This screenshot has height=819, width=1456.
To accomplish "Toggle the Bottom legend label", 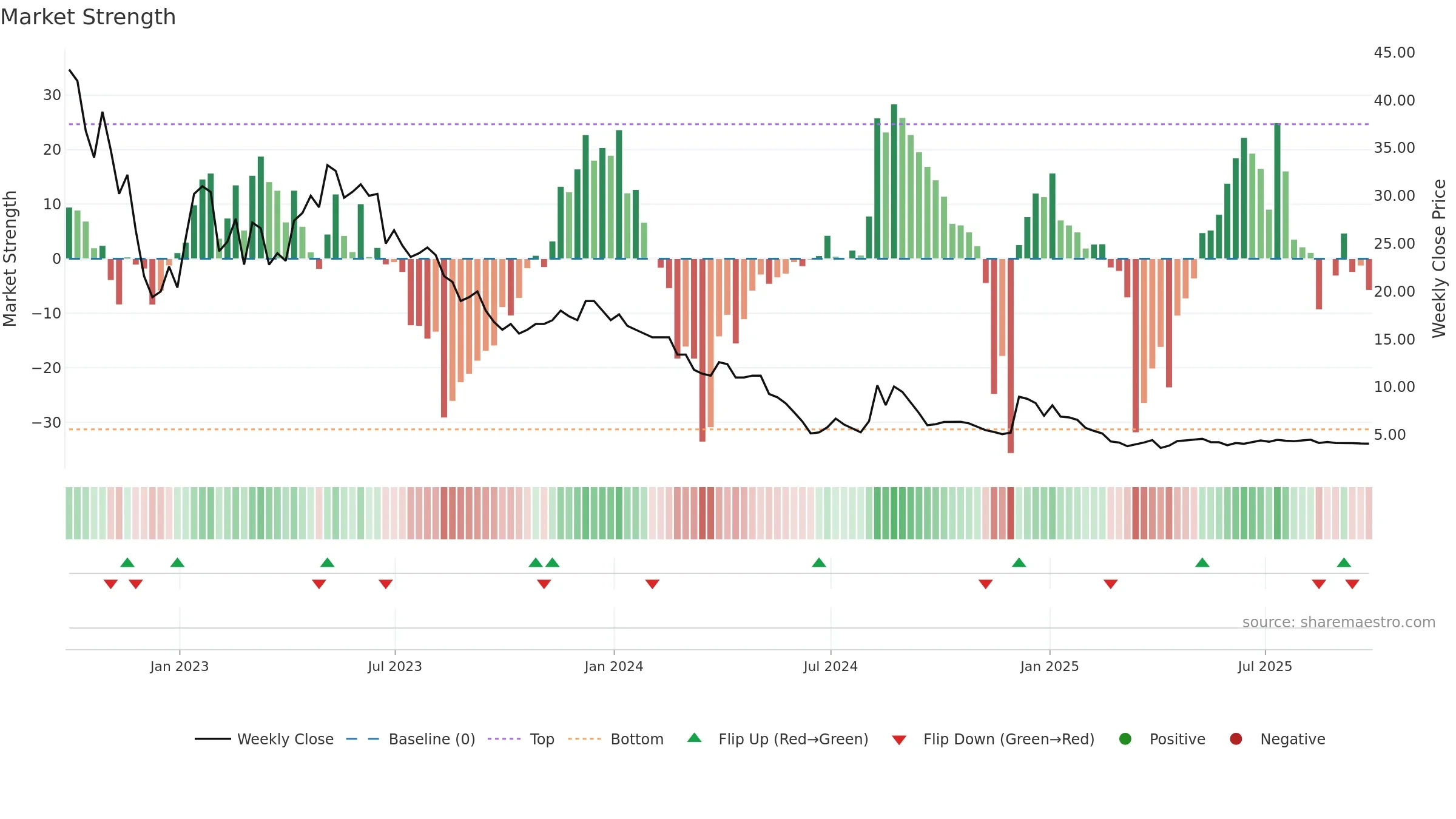I will coord(637,739).
